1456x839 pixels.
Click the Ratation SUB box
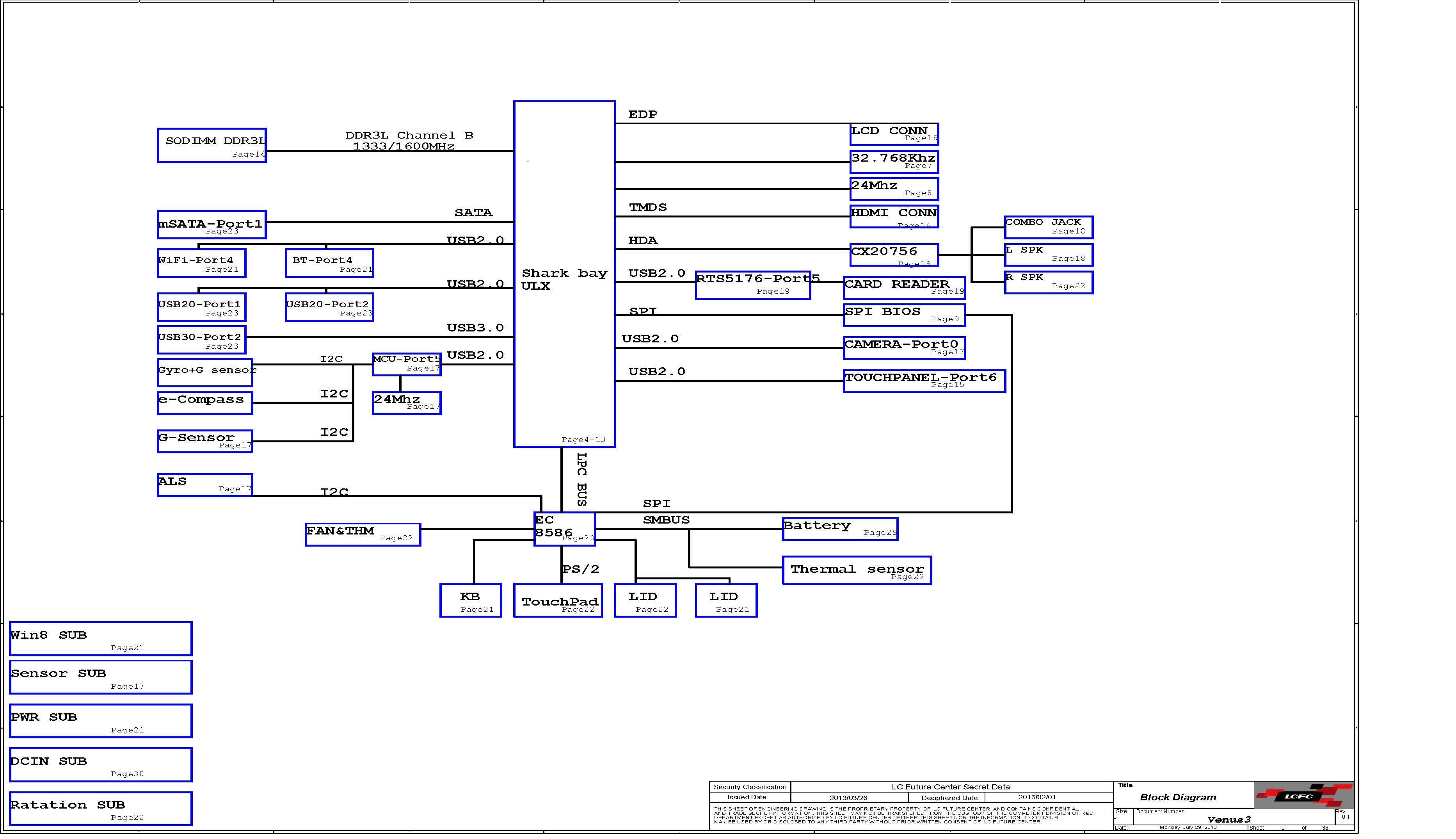click(x=101, y=809)
